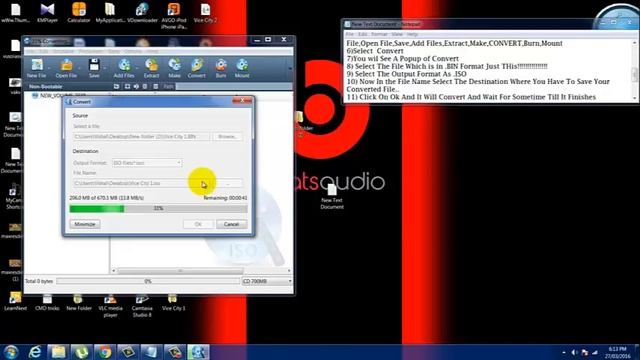Image resolution: width=640 pixels, height=360 pixels.
Task: Click the source Browse button in Convert
Action: (x=227, y=137)
